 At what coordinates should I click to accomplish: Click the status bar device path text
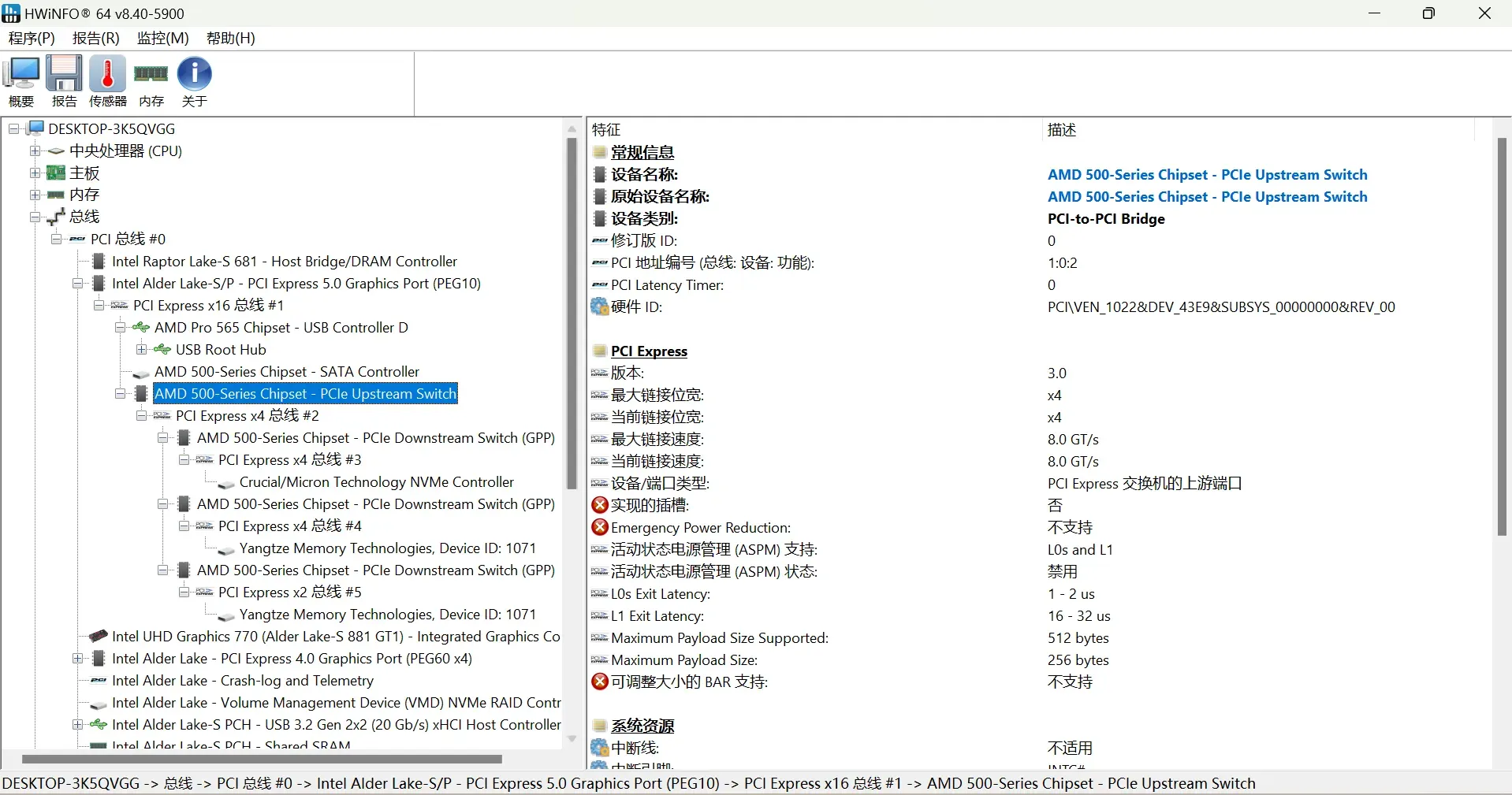628,783
